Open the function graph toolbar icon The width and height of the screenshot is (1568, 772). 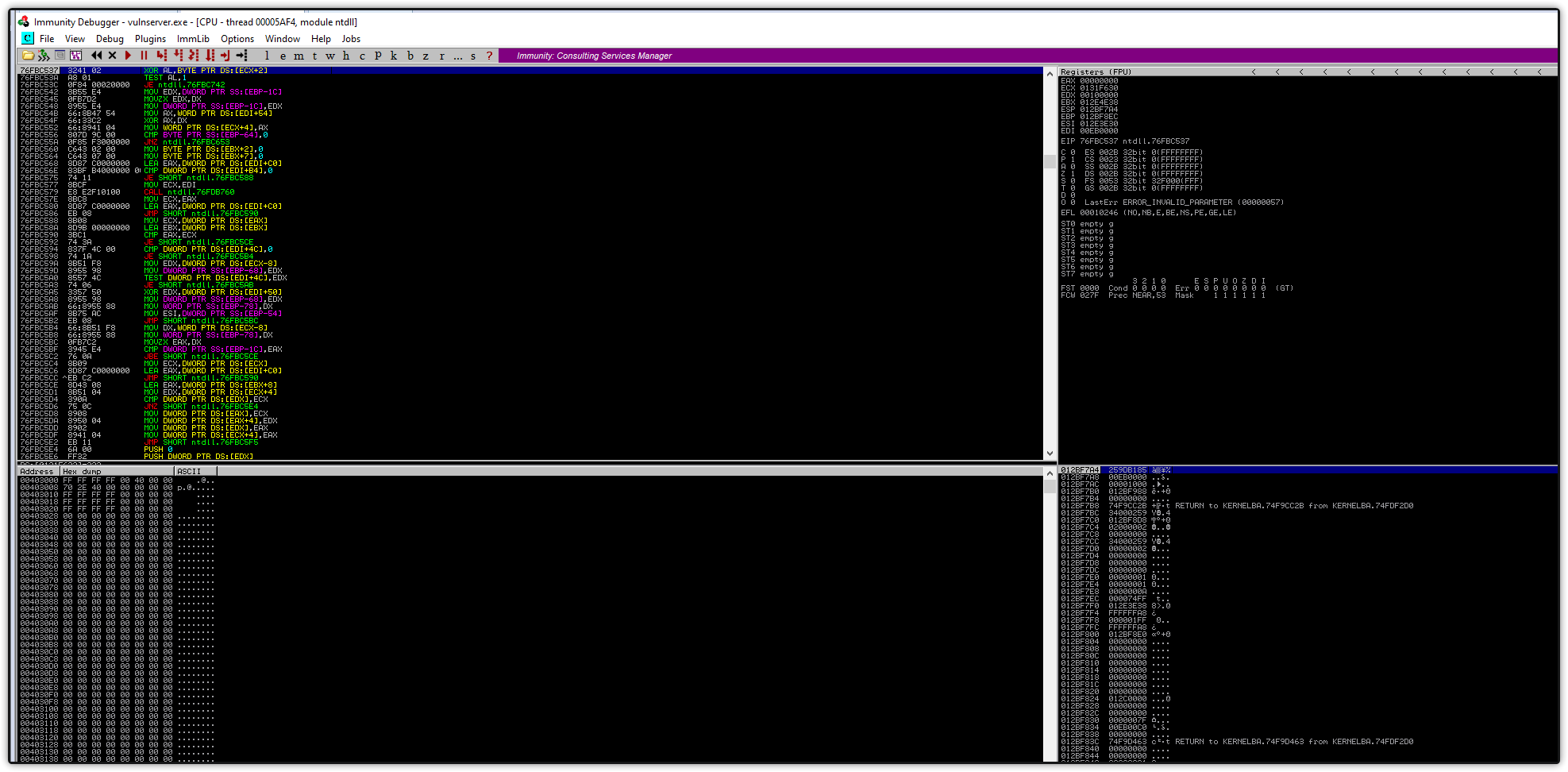pyautogui.click(x=75, y=56)
